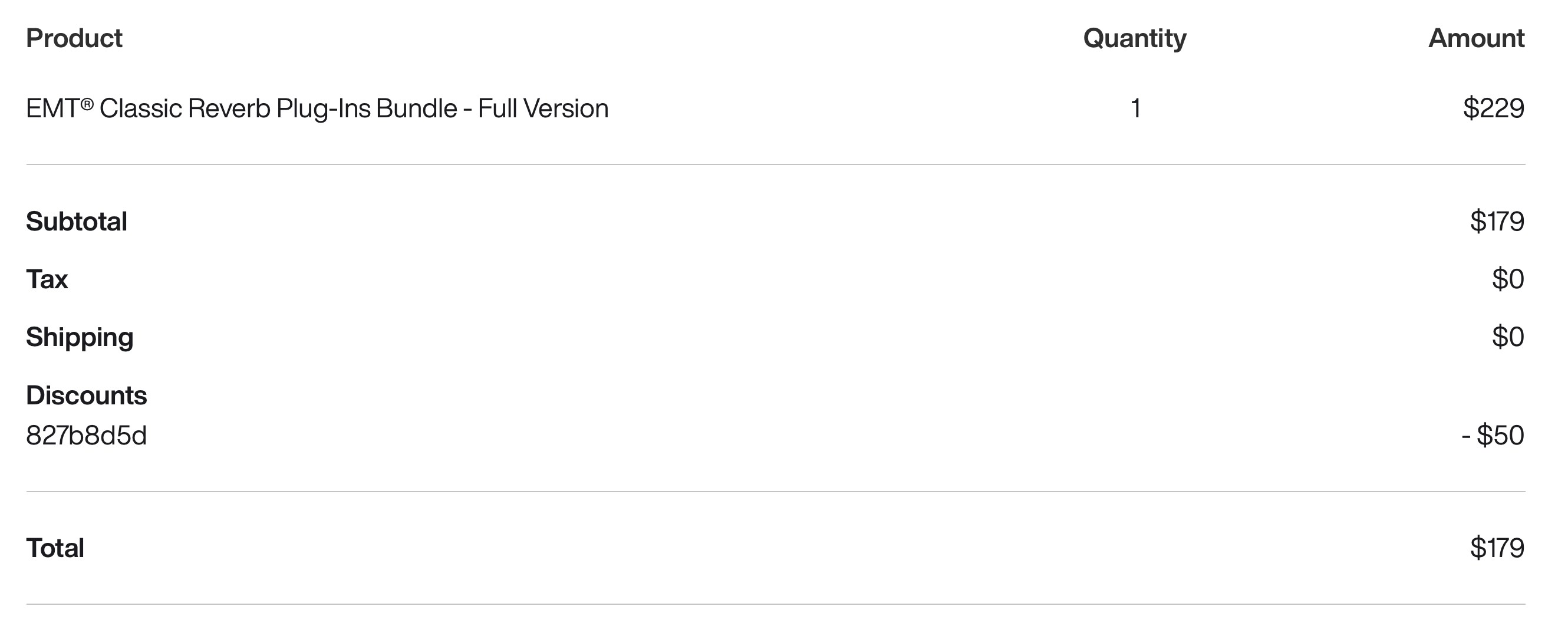1568x626 pixels.
Task: Click the divider line below the product row
Action: tap(776, 164)
